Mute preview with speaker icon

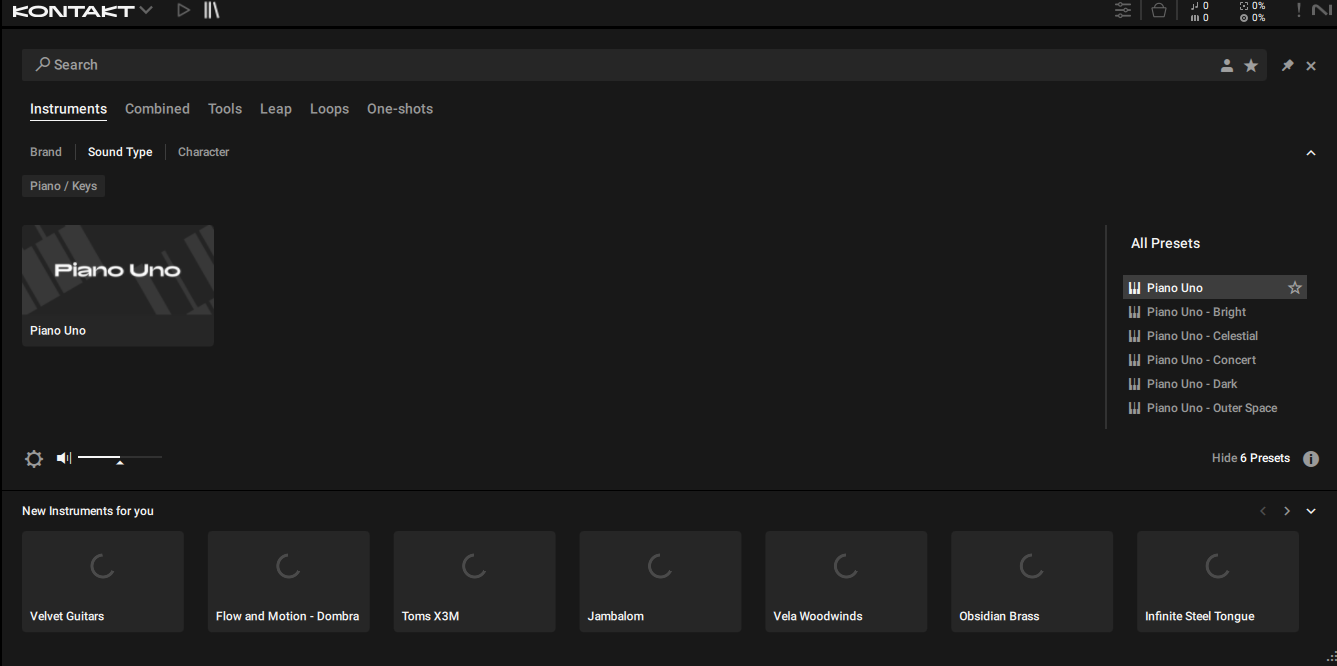[64, 458]
